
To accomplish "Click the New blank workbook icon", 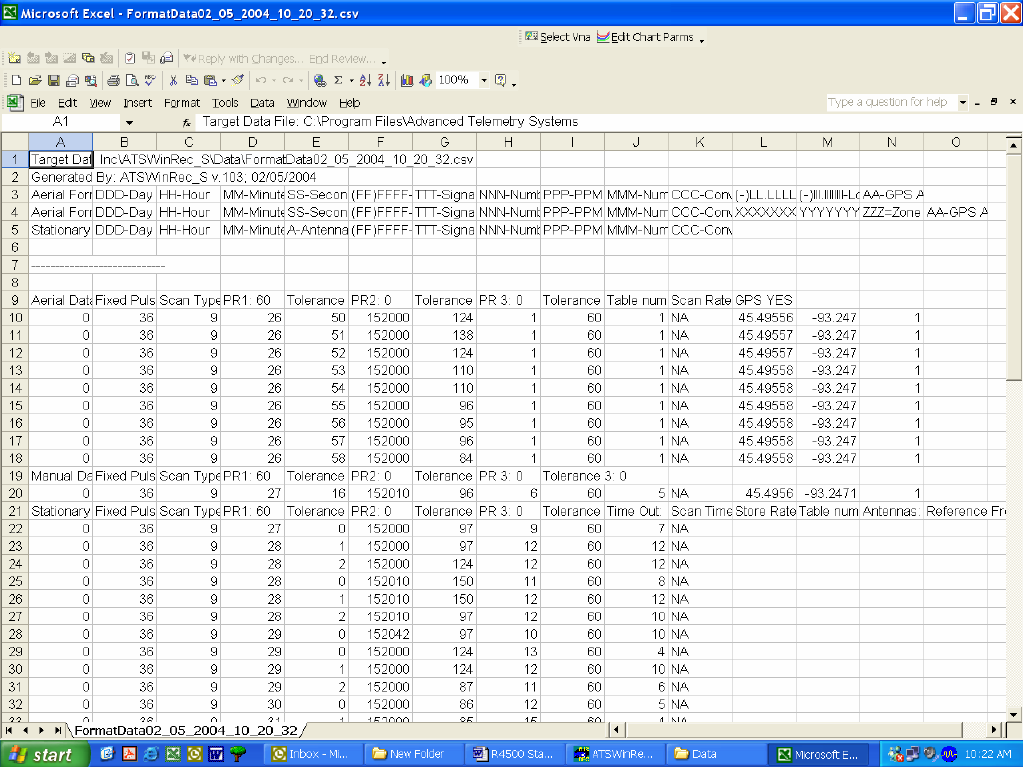I will [15, 80].
